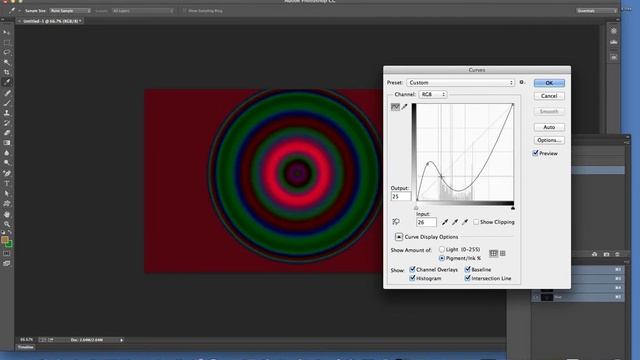The height and width of the screenshot is (360, 640).
Task: Select the Brush tool
Action: pyautogui.click(x=7, y=103)
